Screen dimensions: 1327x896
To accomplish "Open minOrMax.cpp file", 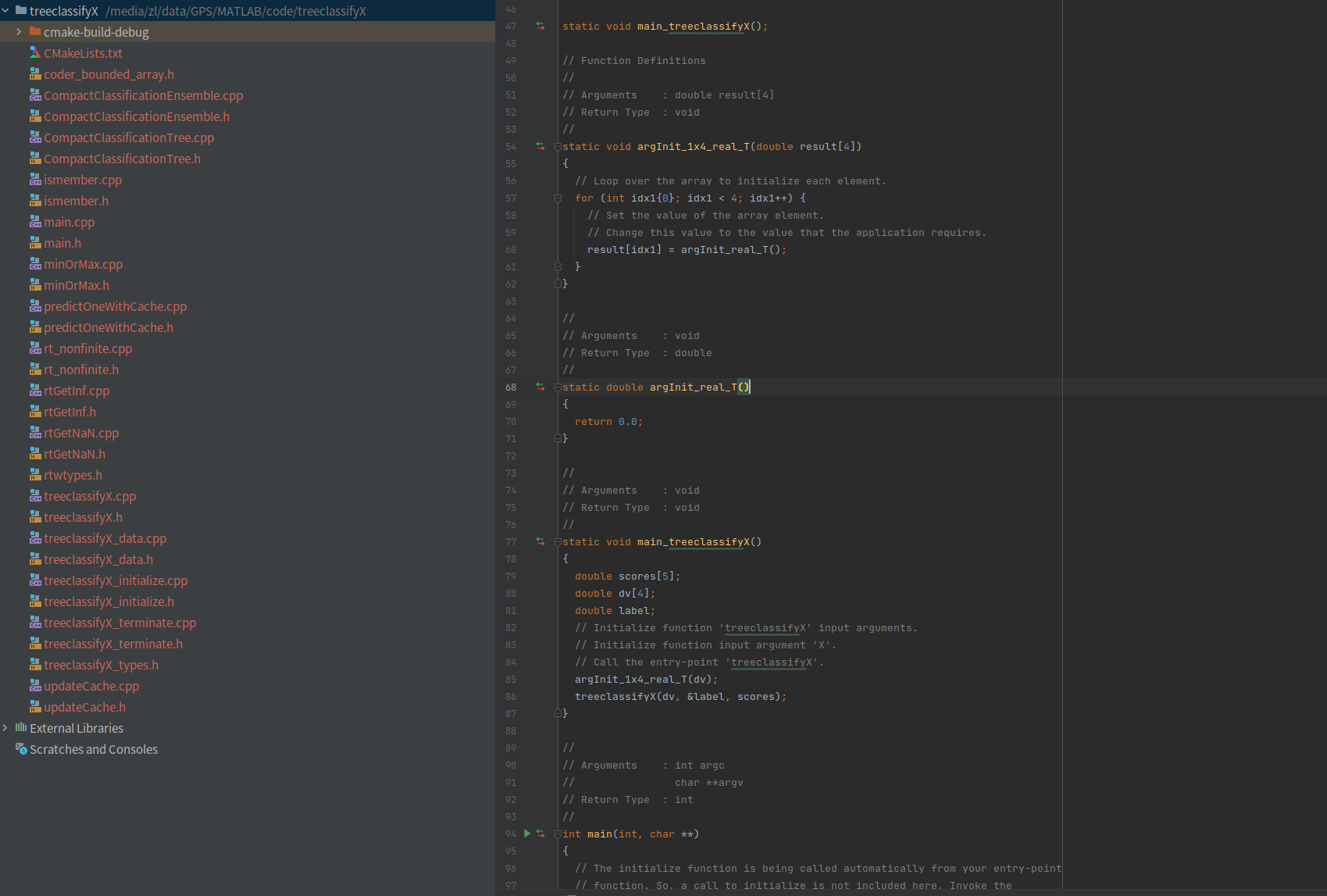I will 83,264.
